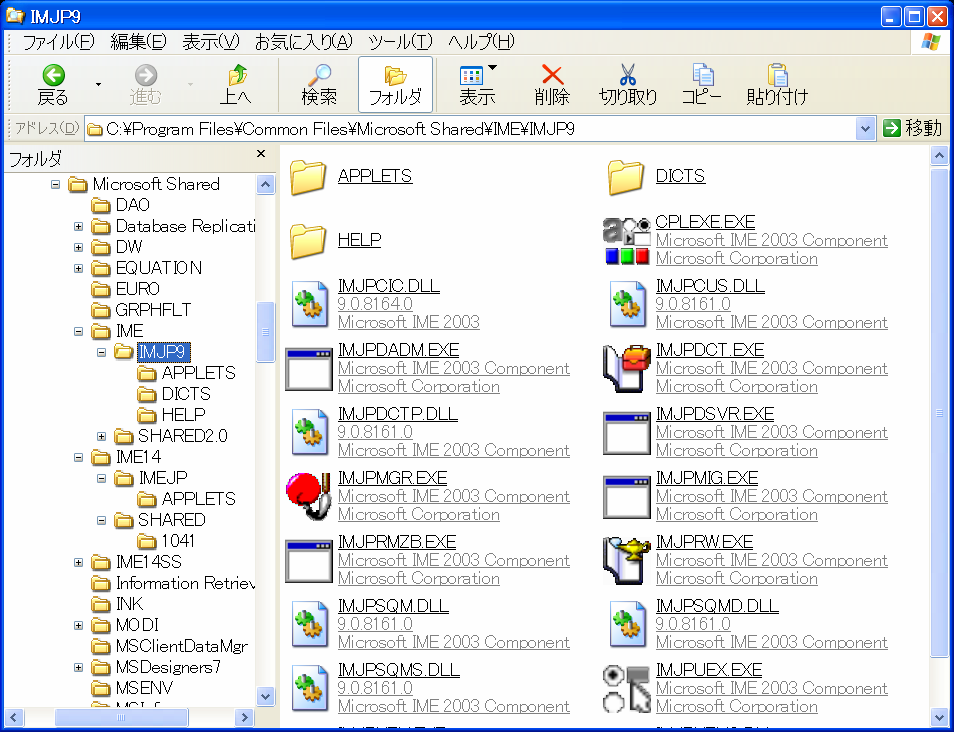Collapse the Microsoft Shared tree node

pyautogui.click(x=55, y=184)
